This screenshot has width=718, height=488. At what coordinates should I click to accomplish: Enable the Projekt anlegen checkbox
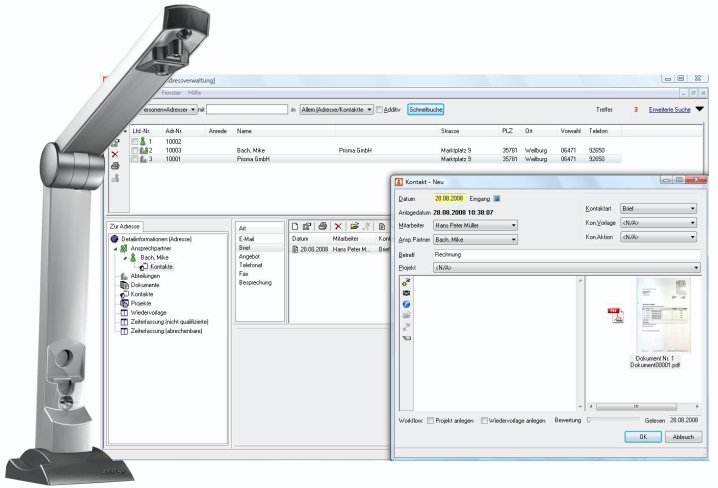(x=430, y=421)
